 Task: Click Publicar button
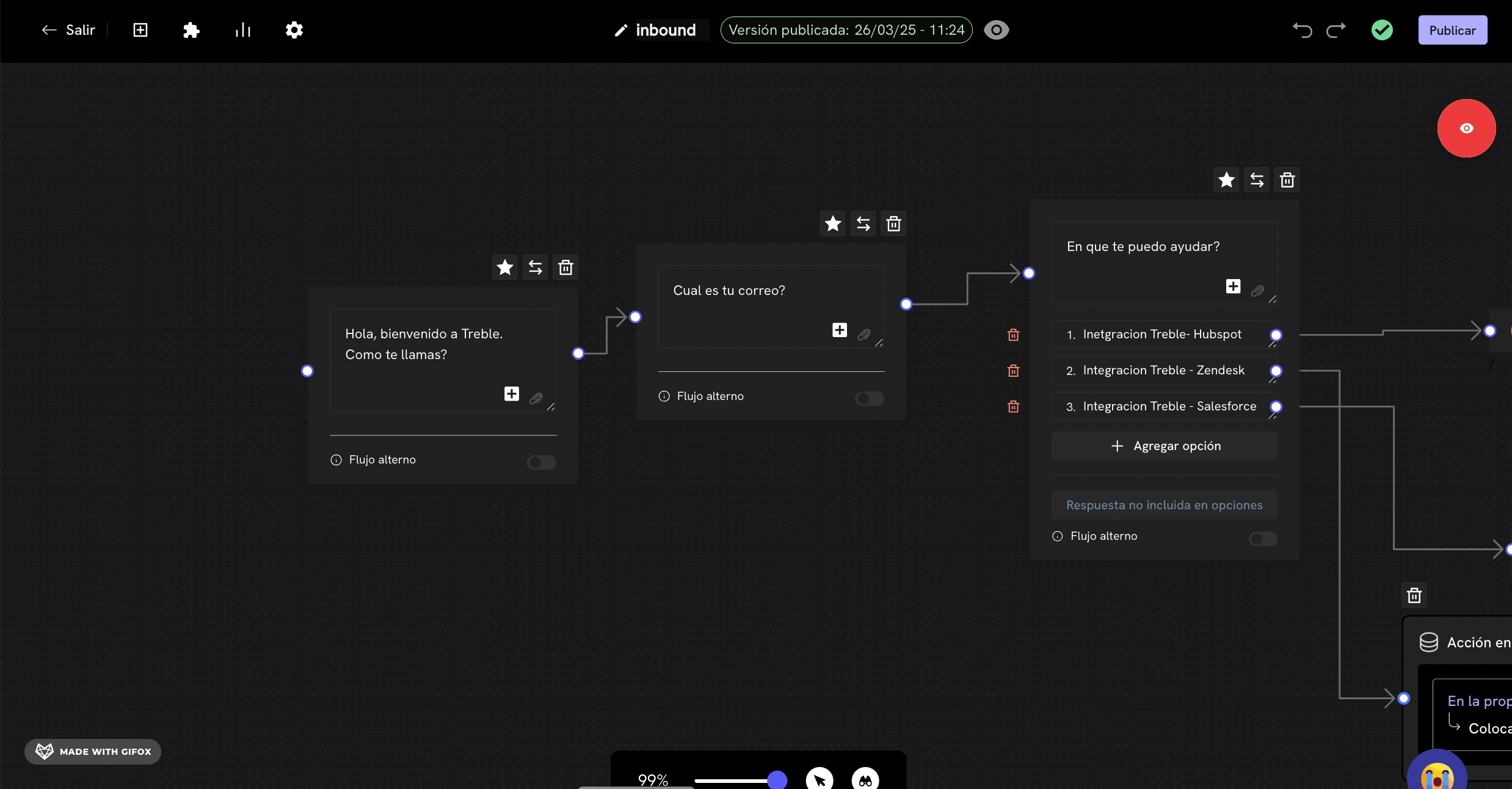tap(1452, 30)
